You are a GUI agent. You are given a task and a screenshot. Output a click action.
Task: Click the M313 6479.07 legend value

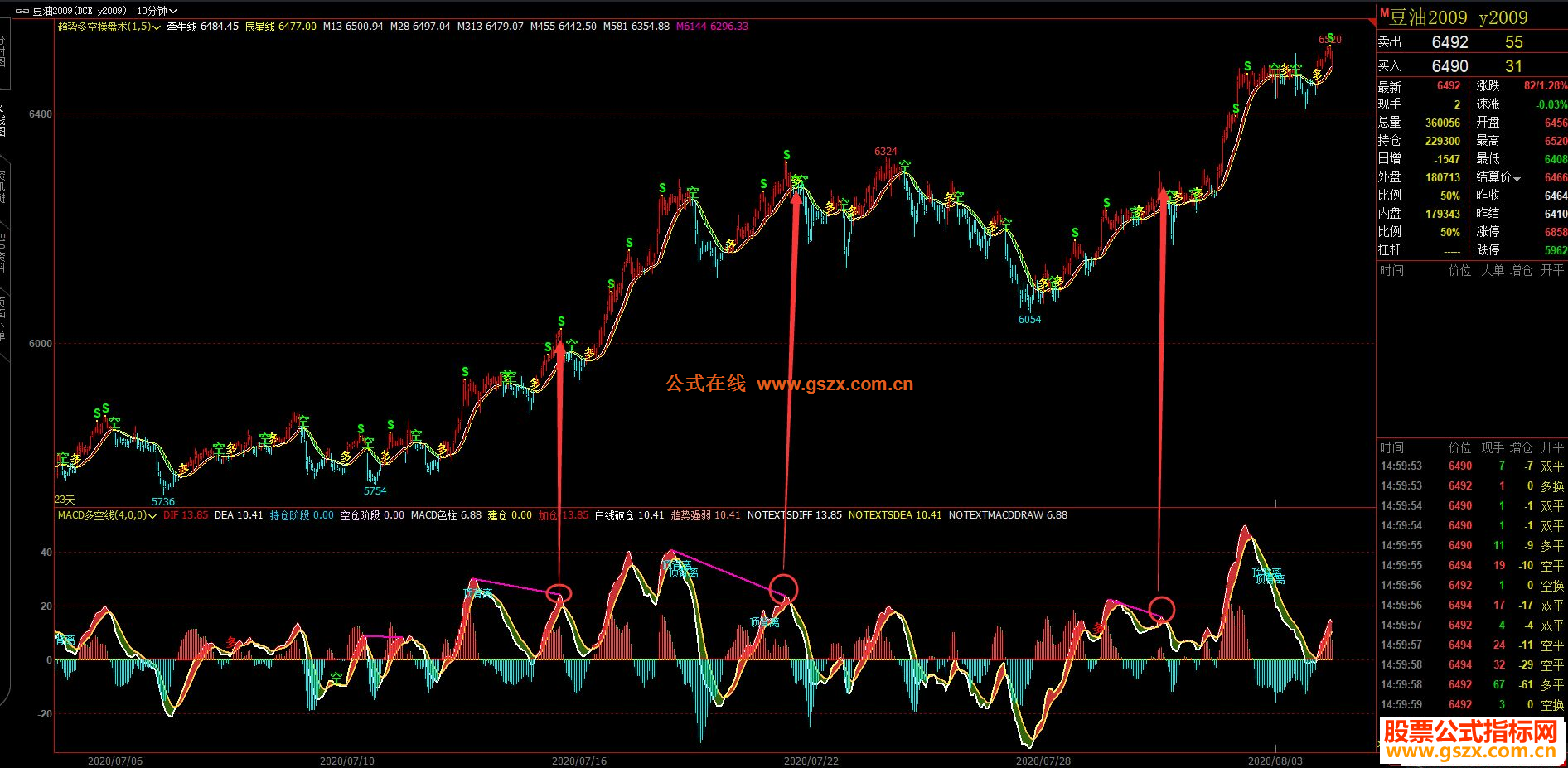pyautogui.click(x=491, y=27)
